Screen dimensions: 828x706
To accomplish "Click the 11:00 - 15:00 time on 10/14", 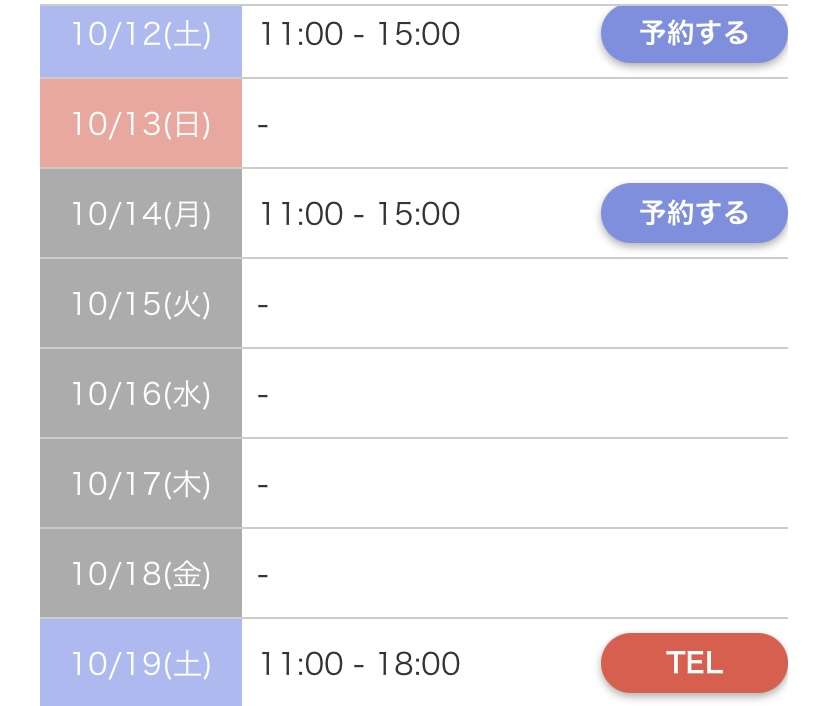I will (x=360, y=213).
